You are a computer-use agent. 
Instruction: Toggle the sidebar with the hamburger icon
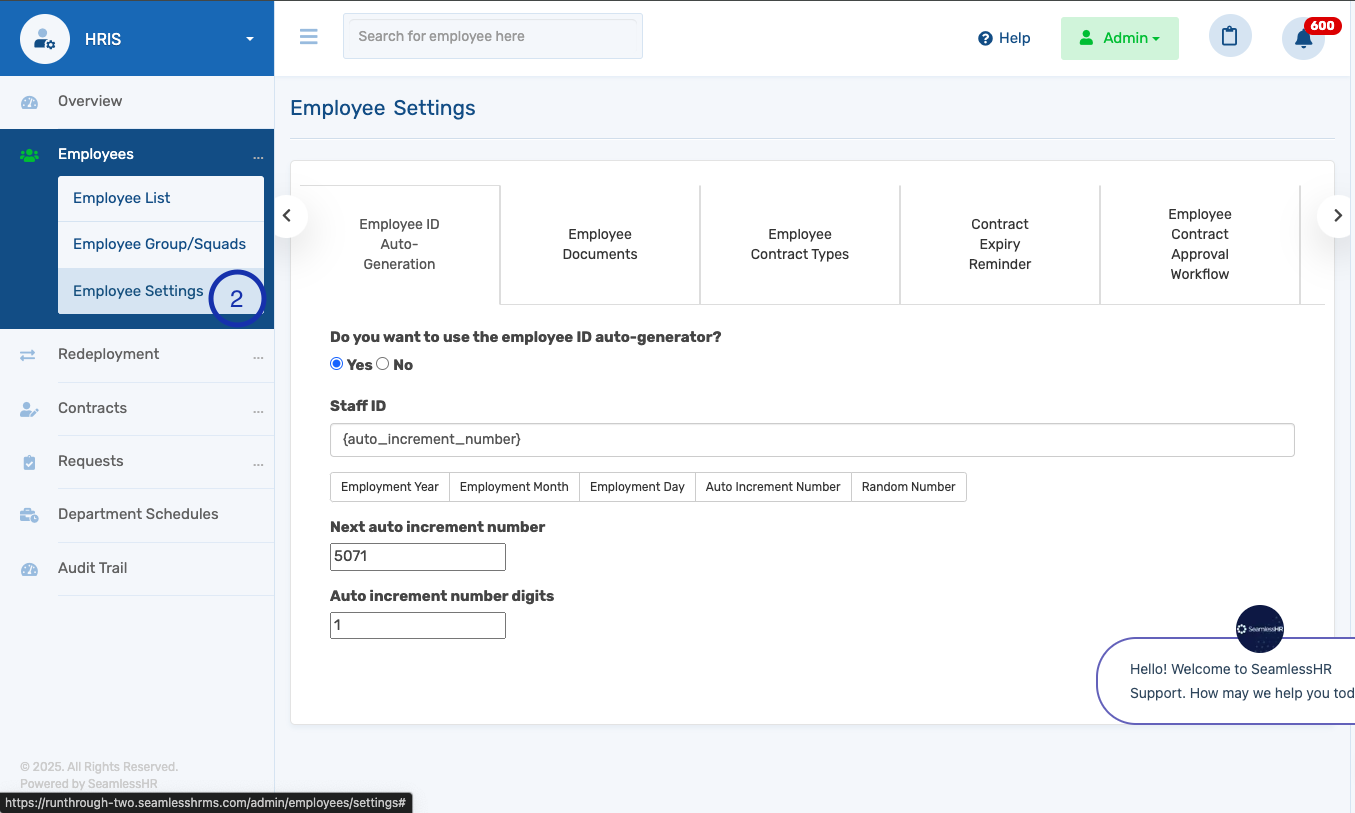coord(308,36)
